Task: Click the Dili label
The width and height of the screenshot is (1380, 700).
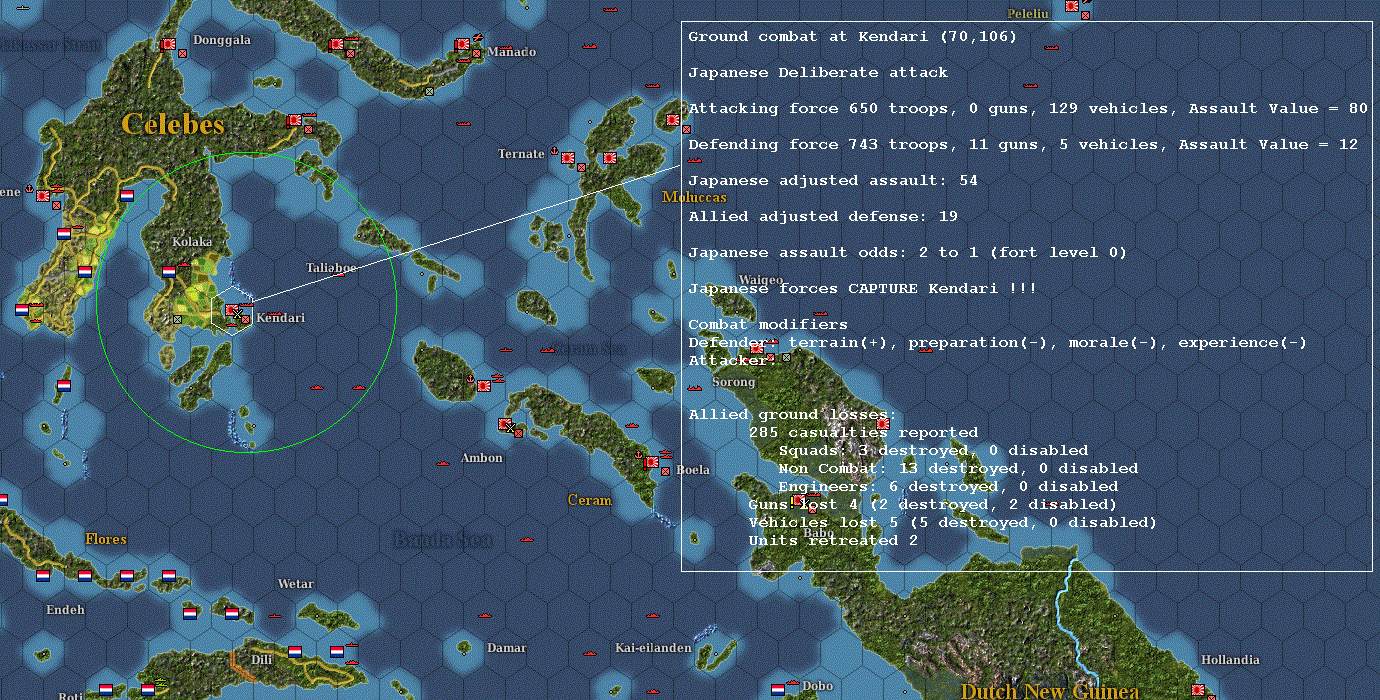Action: tap(262, 660)
